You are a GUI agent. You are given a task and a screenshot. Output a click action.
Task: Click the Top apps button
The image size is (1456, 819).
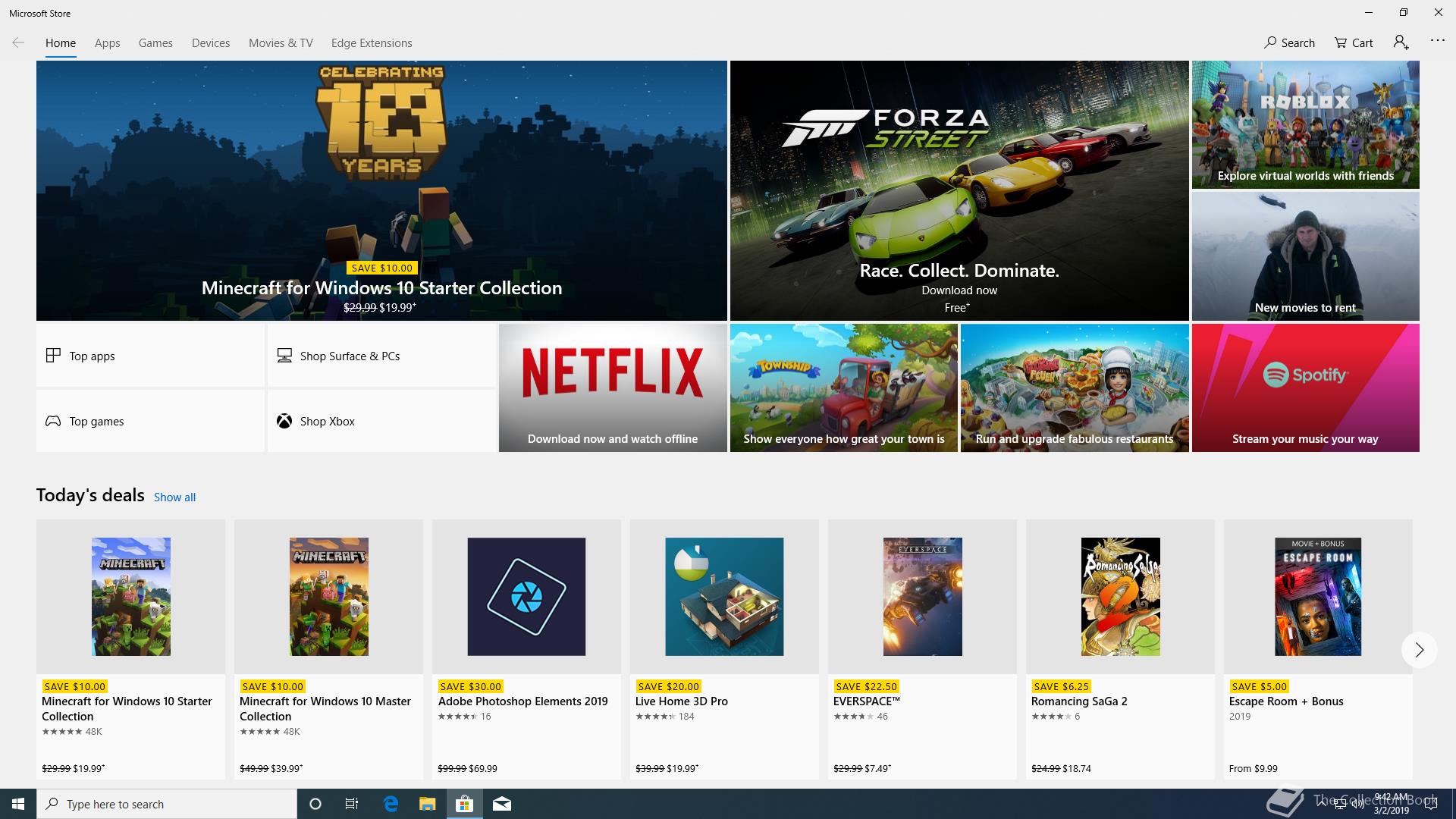150,356
